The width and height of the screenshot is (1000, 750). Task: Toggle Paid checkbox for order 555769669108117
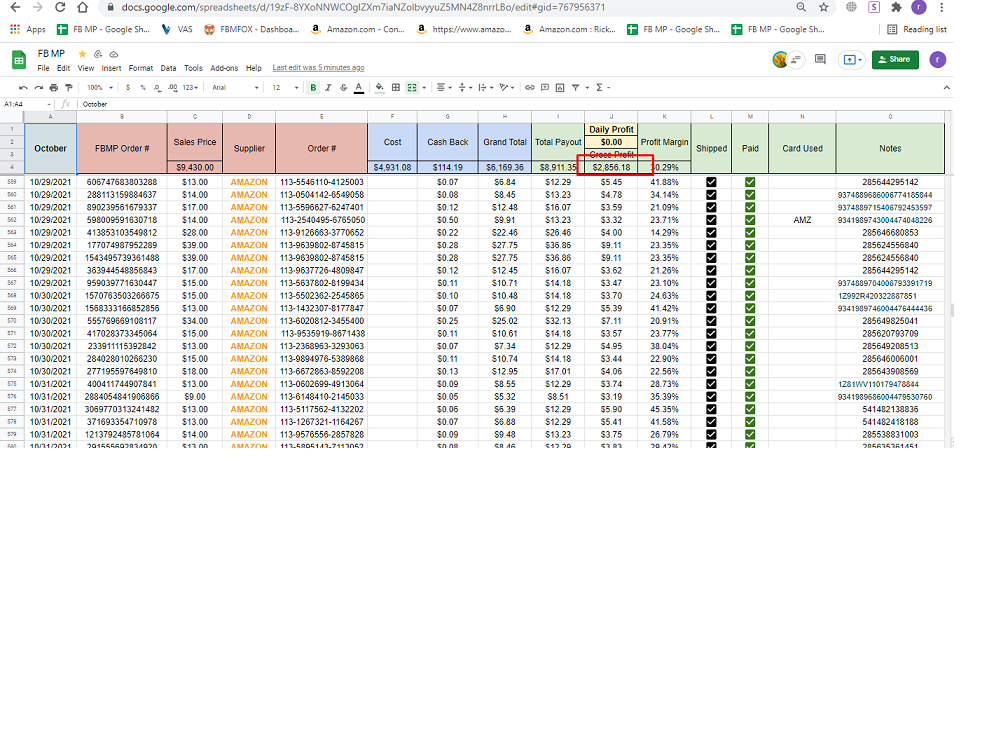point(750,321)
